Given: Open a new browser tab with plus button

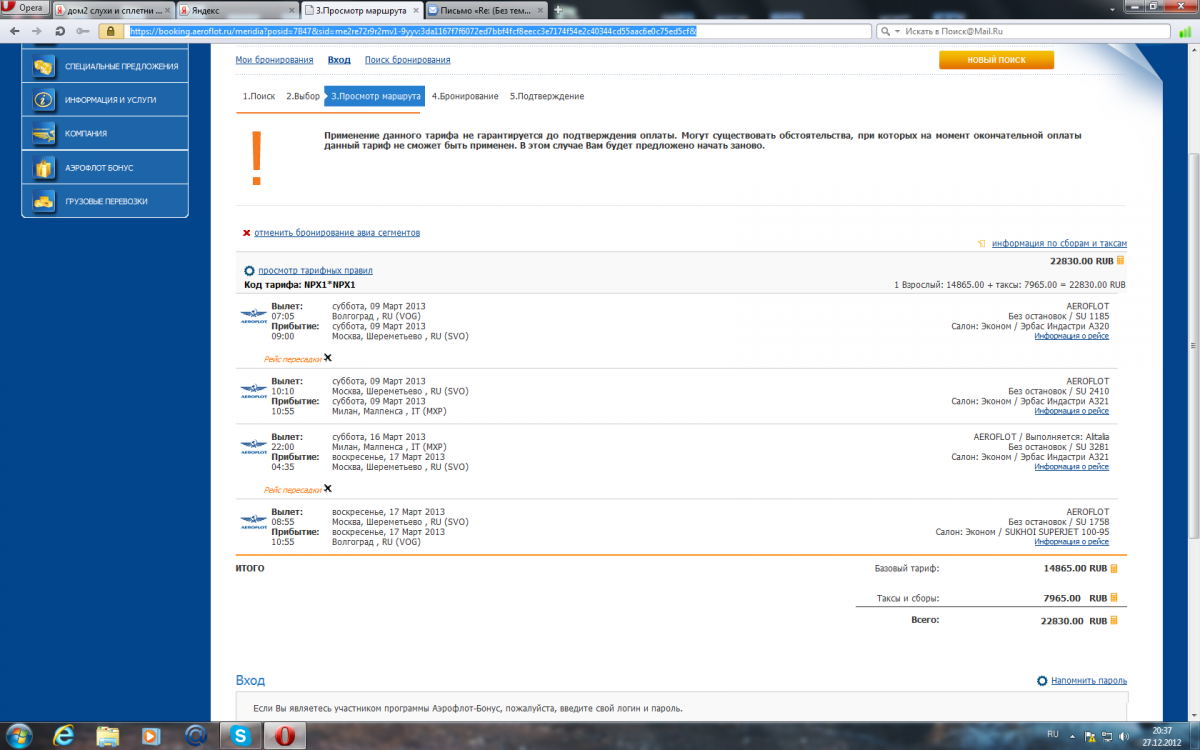Looking at the screenshot, I should (558, 9).
